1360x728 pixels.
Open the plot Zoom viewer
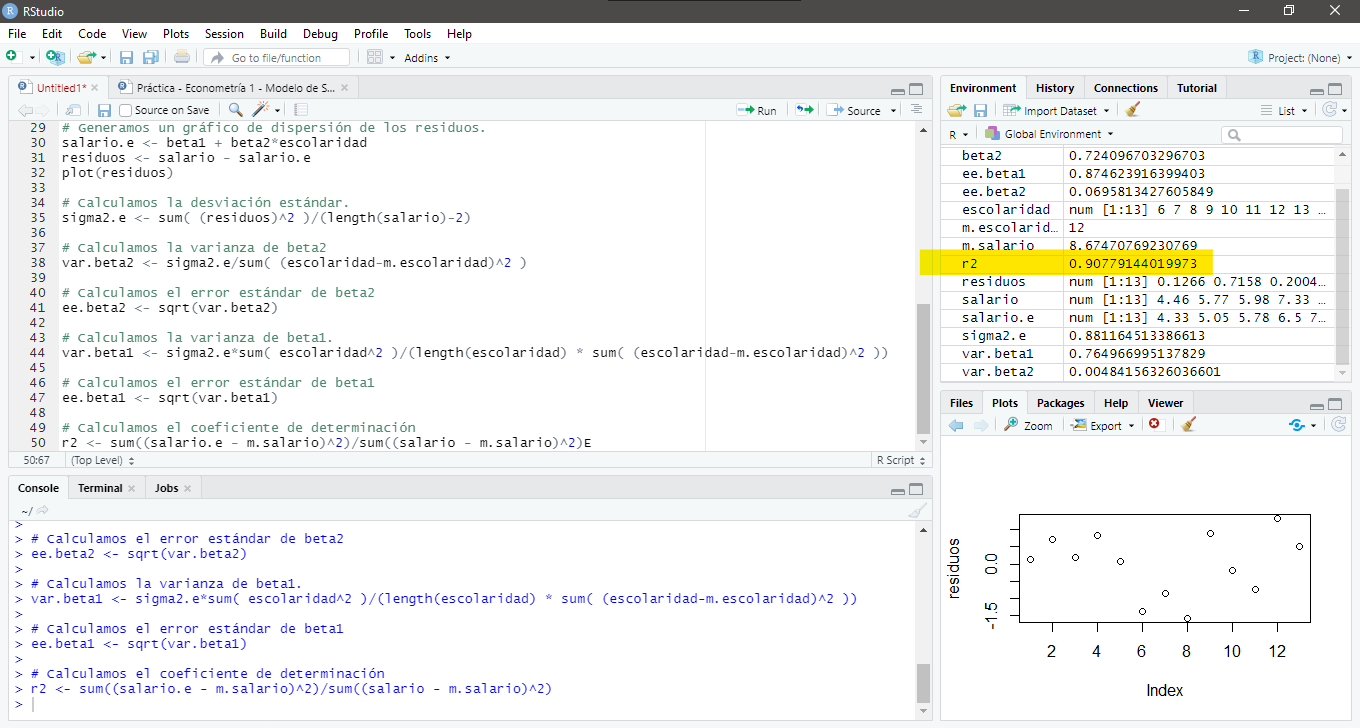pos(1028,425)
